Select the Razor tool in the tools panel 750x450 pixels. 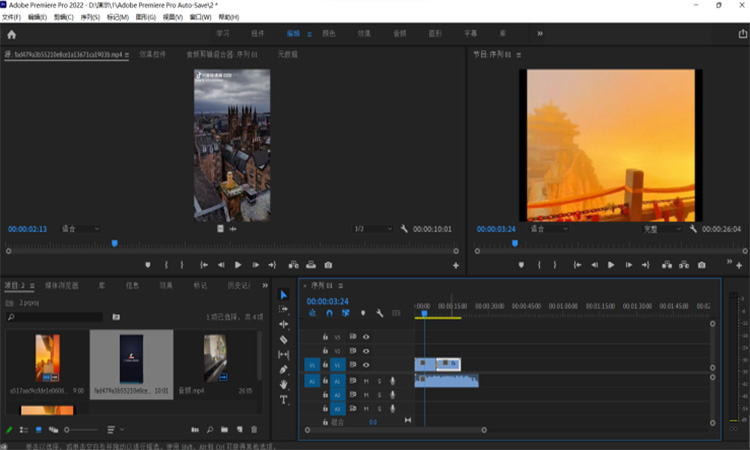pyautogui.click(x=284, y=340)
